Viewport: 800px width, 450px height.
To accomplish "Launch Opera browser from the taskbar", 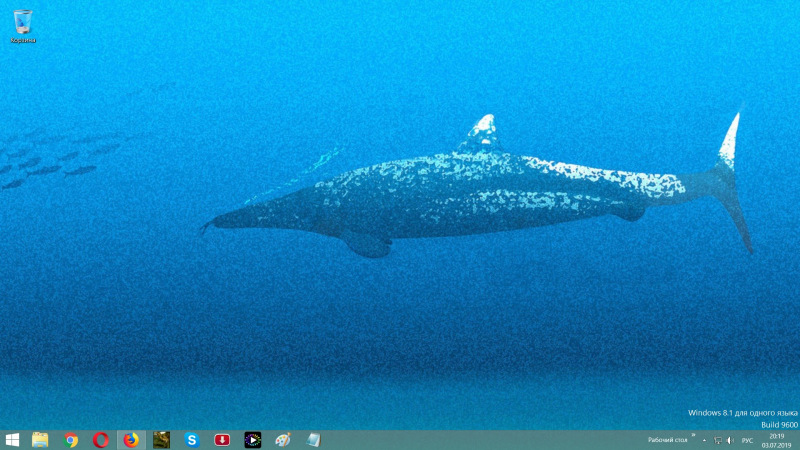I will 101,440.
